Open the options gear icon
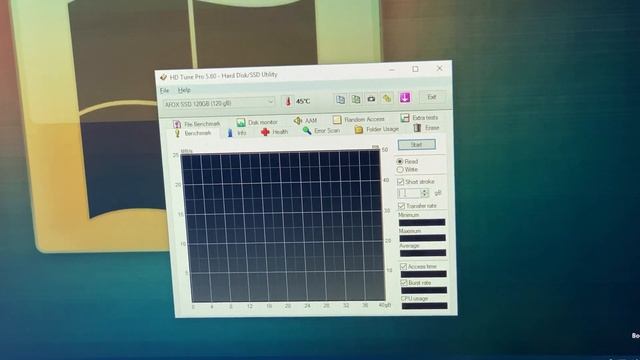Image resolution: width=640 pixels, height=360 pixels. pyautogui.click(x=387, y=98)
